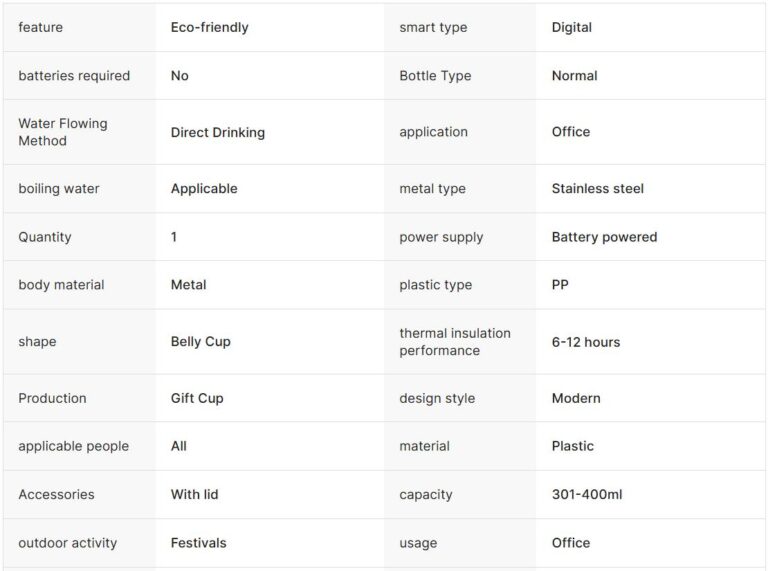Click the 'Eco-friendly' feature value
The image size is (768, 571).
(x=209, y=28)
